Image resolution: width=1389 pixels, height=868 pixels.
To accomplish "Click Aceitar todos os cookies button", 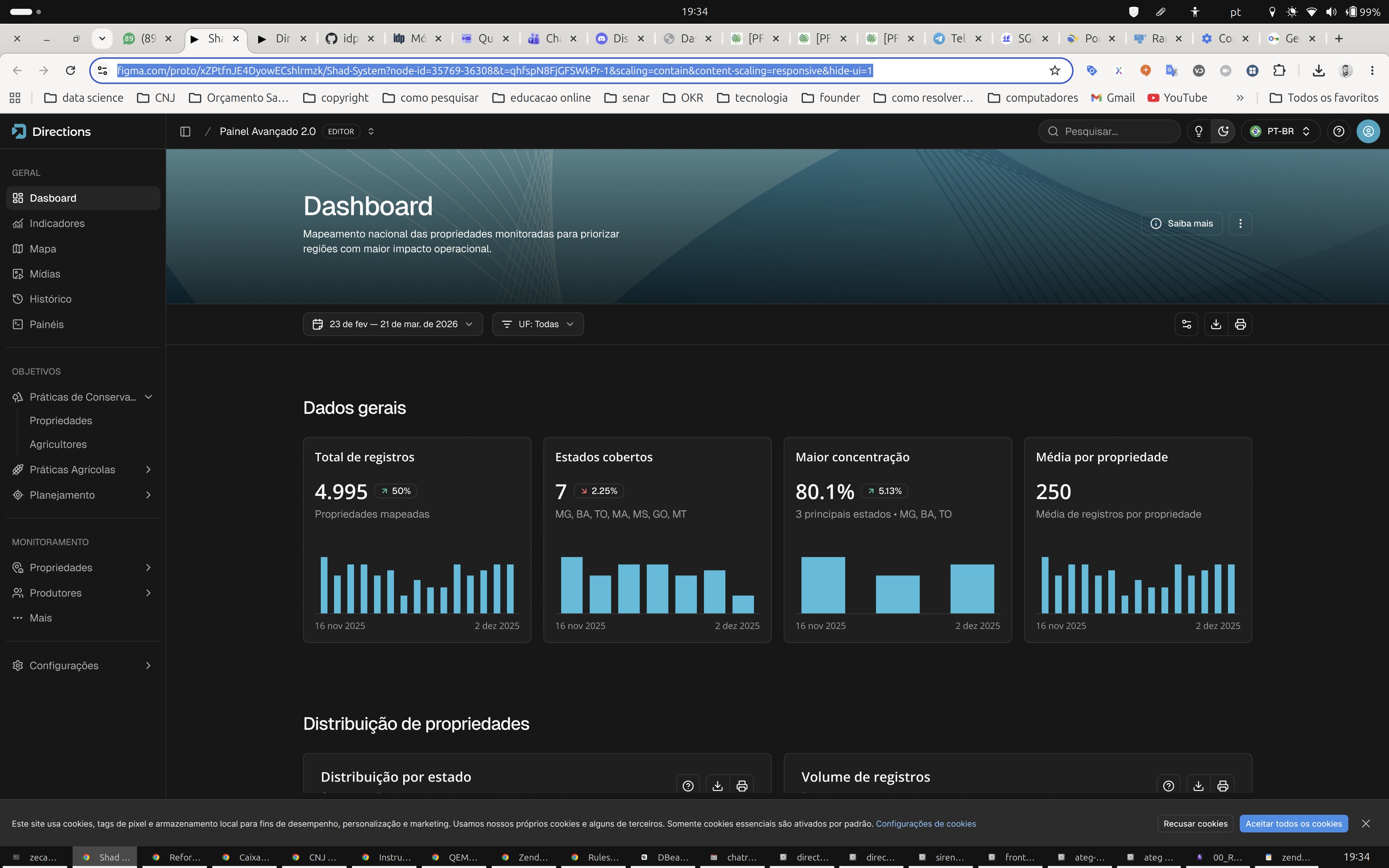I will [x=1294, y=824].
